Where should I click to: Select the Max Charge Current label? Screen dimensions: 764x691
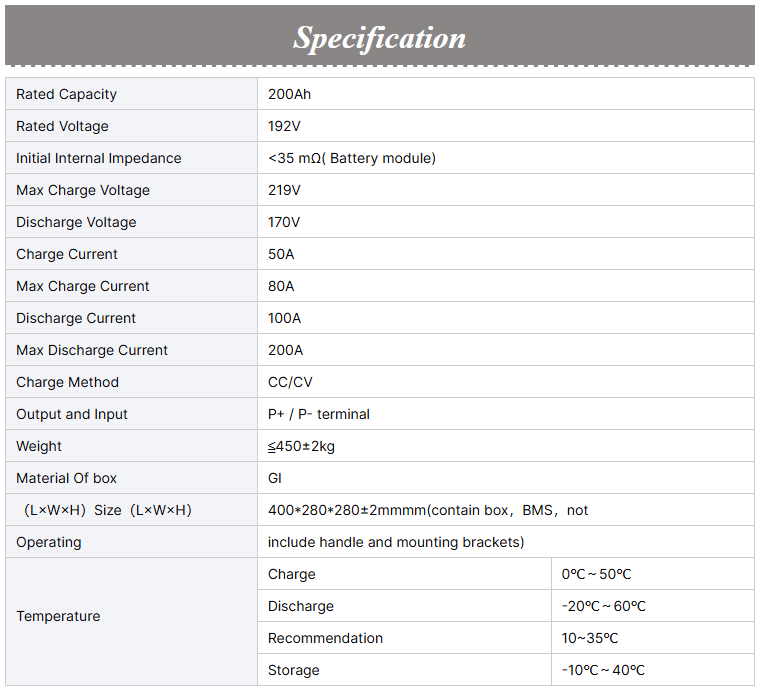tap(83, 286)
